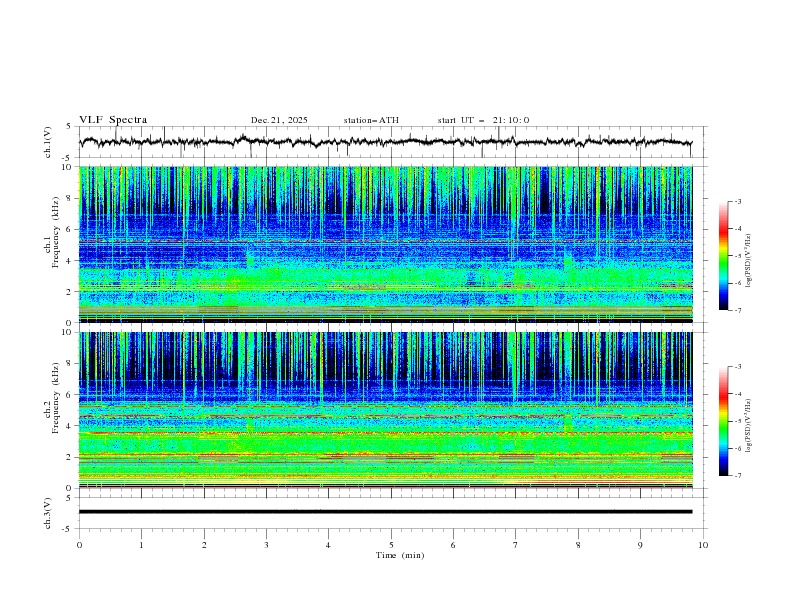Click the "VLF Spectra" title text
The image size is (792, 612).
113,120
